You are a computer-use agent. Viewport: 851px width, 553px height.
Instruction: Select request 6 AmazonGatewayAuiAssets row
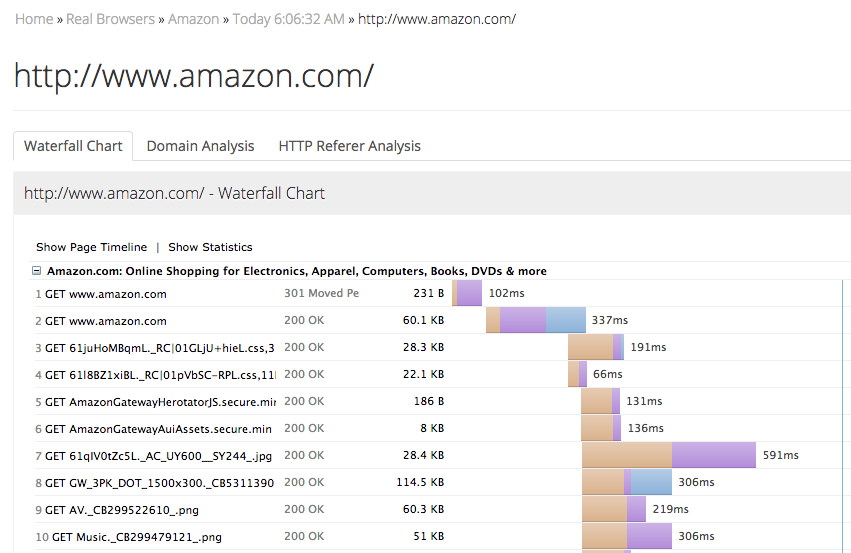pyautogui.click(x=158, y=428)
